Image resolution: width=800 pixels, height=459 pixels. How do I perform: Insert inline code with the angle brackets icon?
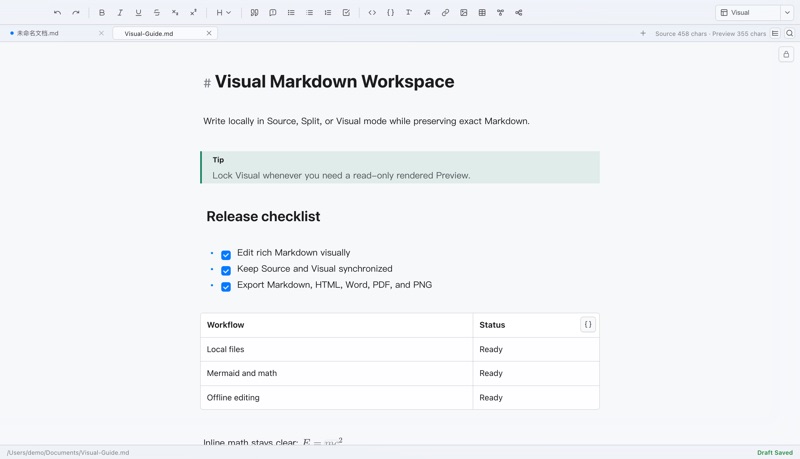(x=372, y=13)
